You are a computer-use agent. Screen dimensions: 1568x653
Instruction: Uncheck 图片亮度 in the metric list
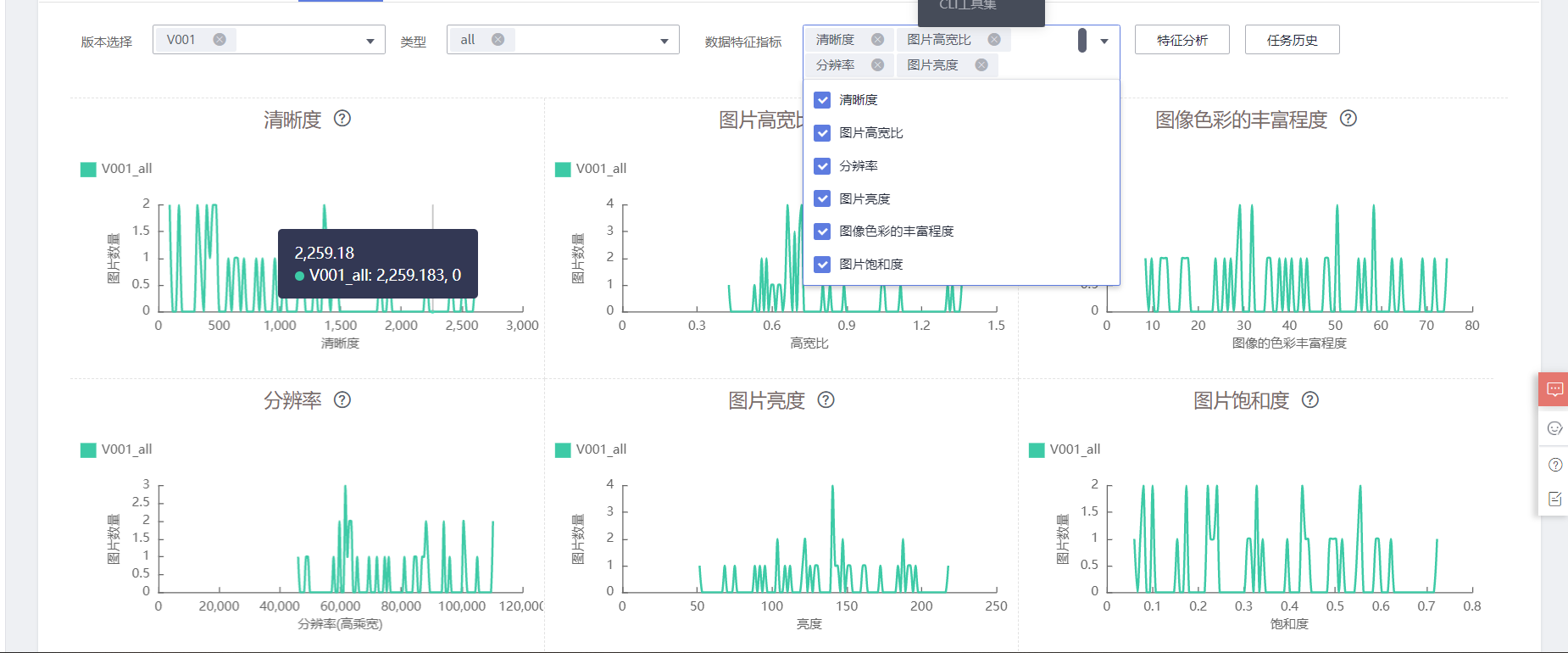coord(822,198)
